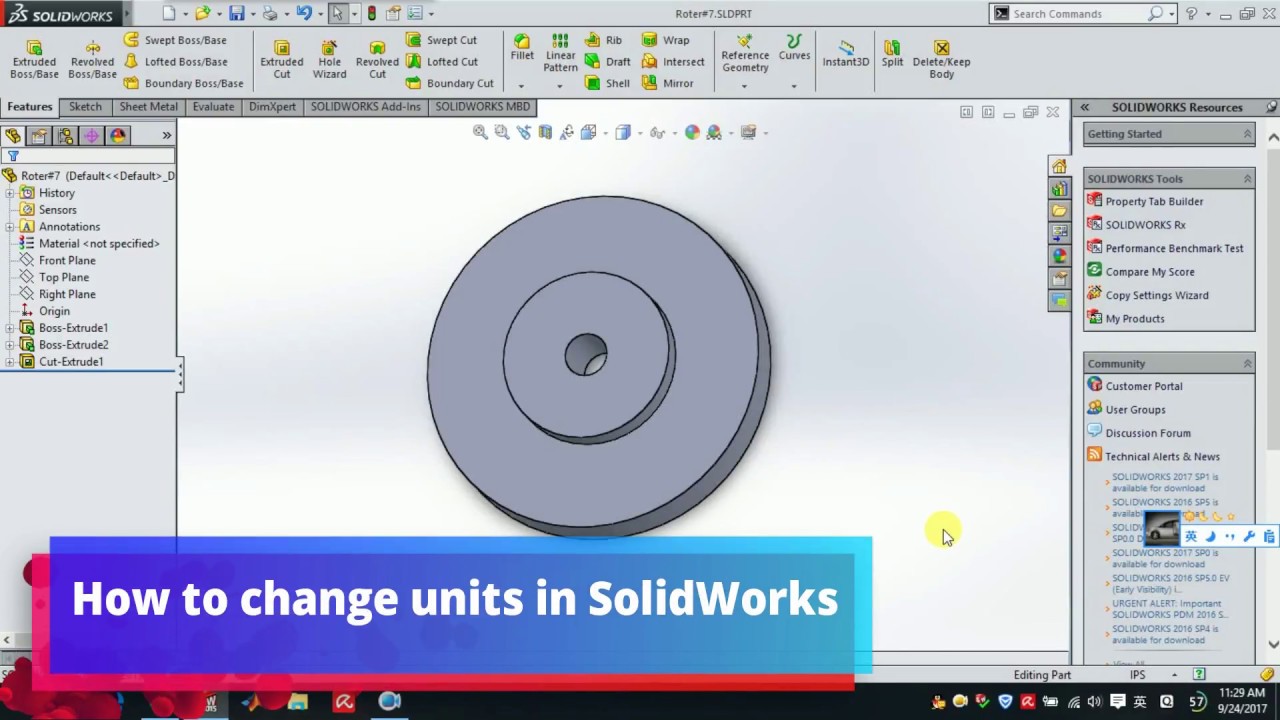Click the Extruded Boss/Base tool

point(34,60)
